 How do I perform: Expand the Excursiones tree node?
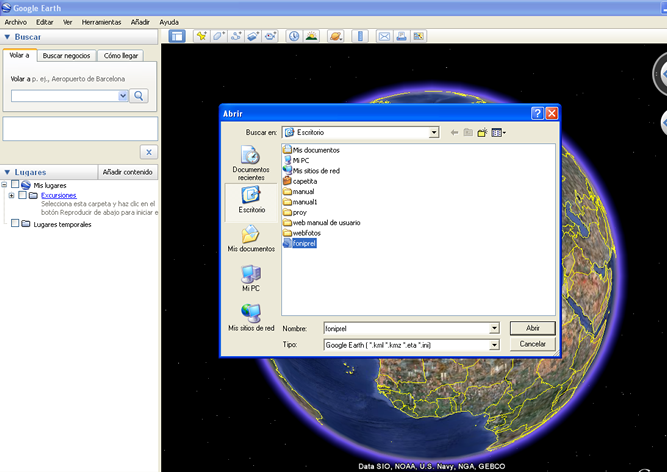tap(11, 195)
